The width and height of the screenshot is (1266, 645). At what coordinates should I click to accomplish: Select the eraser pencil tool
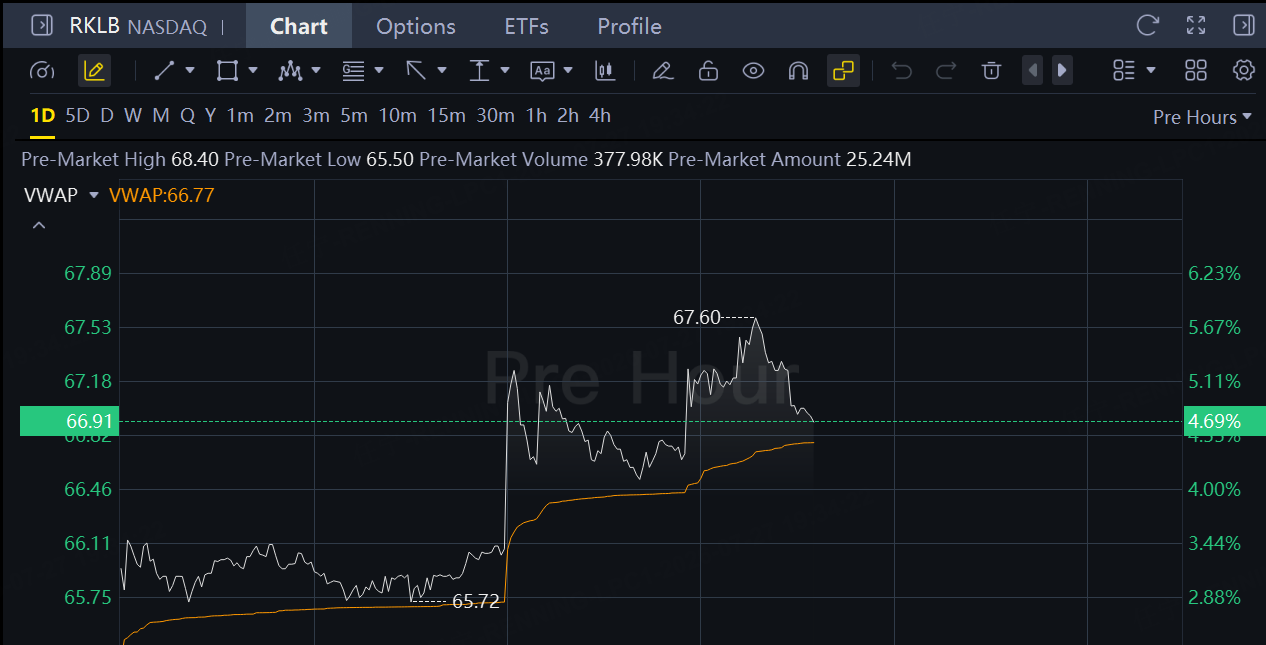point(661,70)
